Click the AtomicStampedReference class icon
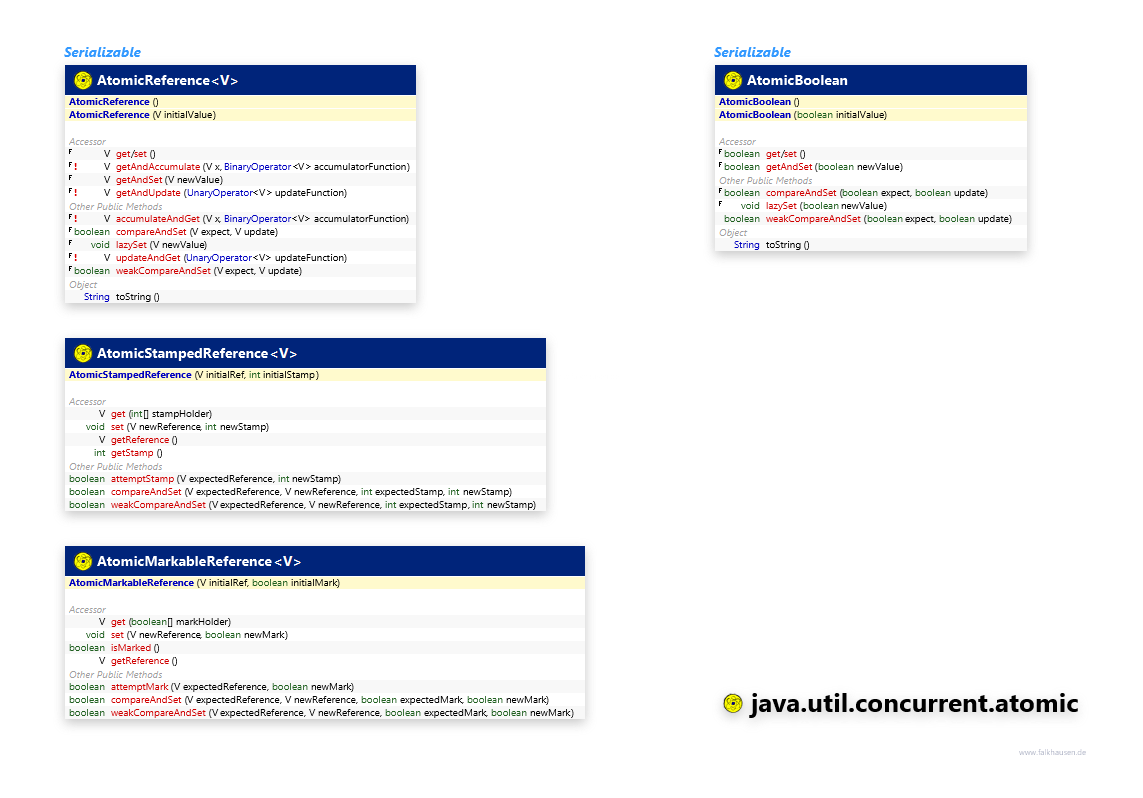 (x=83, y=353)
